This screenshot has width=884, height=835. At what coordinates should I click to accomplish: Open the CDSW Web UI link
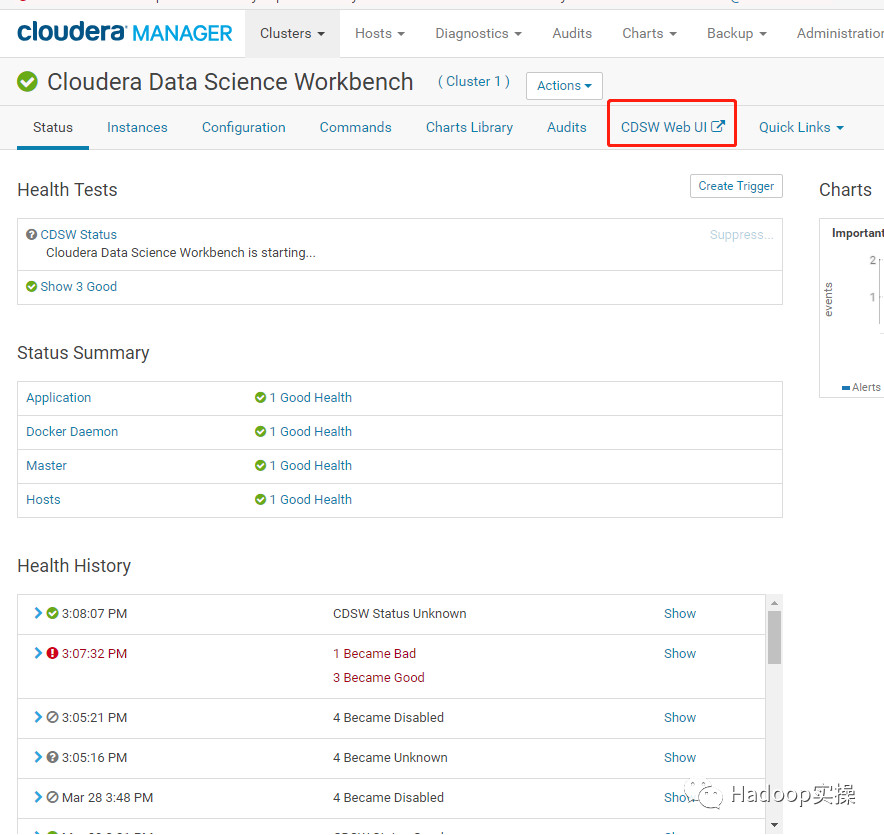(x=672, y=127)
